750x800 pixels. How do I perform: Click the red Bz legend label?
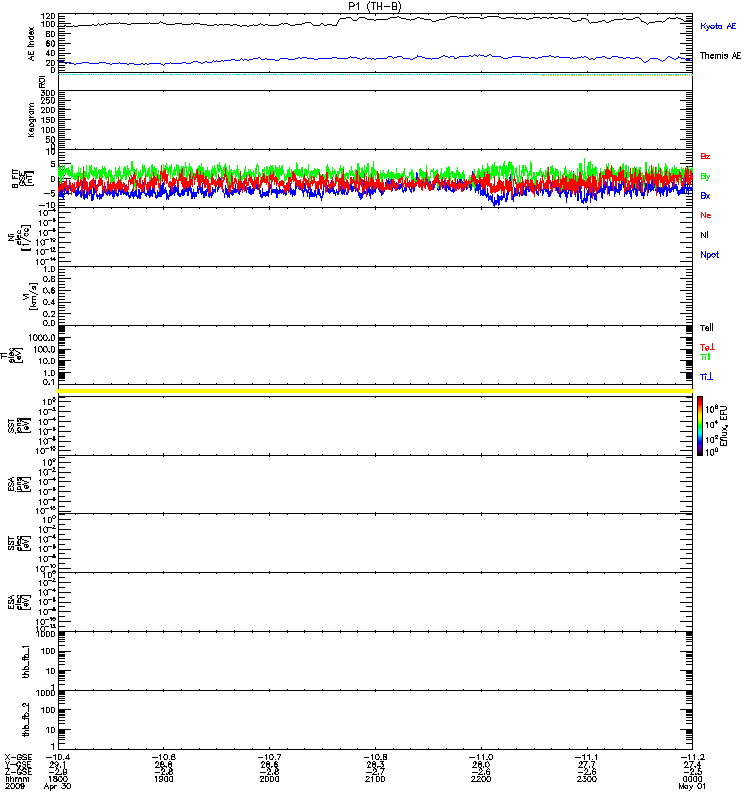pos(705,156)
